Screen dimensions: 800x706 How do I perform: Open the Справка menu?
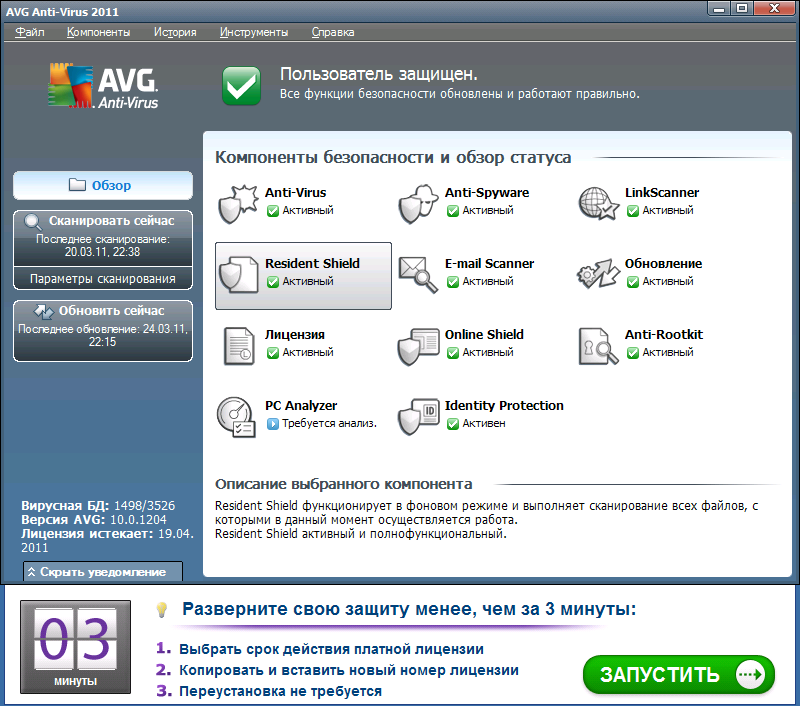pos(333,32)
